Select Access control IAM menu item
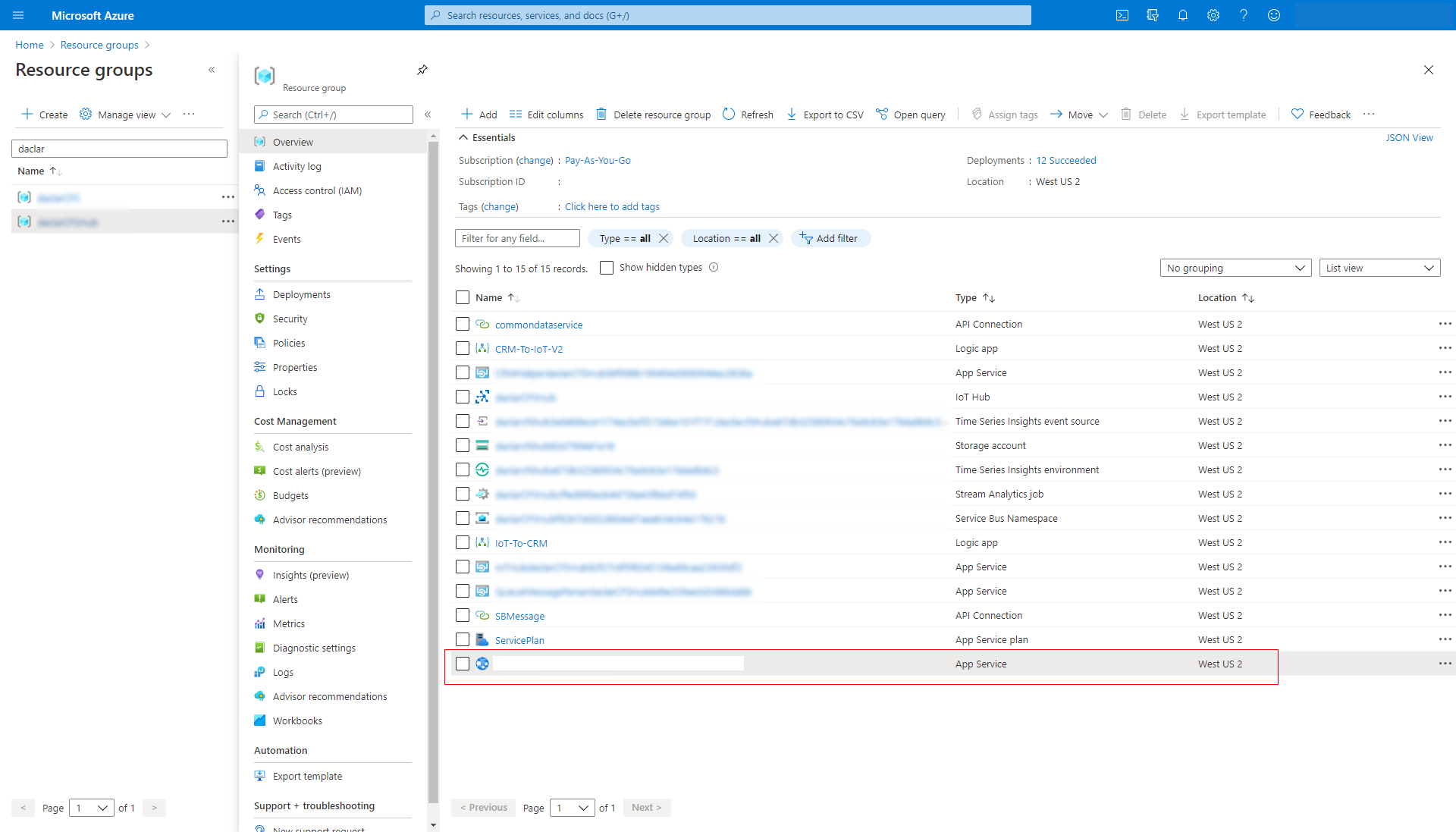 318,190
